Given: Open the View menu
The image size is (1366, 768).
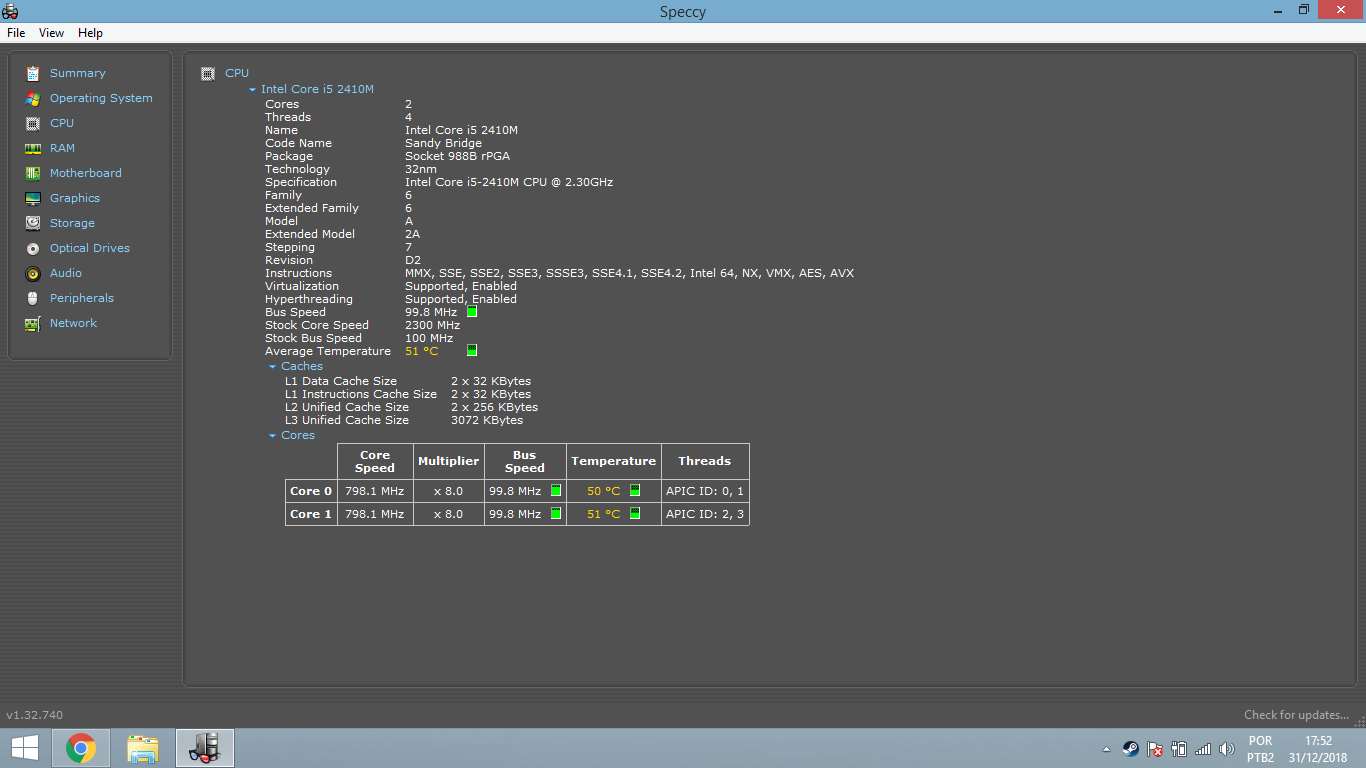Looking at the screenshot, I should click(52, 33).
